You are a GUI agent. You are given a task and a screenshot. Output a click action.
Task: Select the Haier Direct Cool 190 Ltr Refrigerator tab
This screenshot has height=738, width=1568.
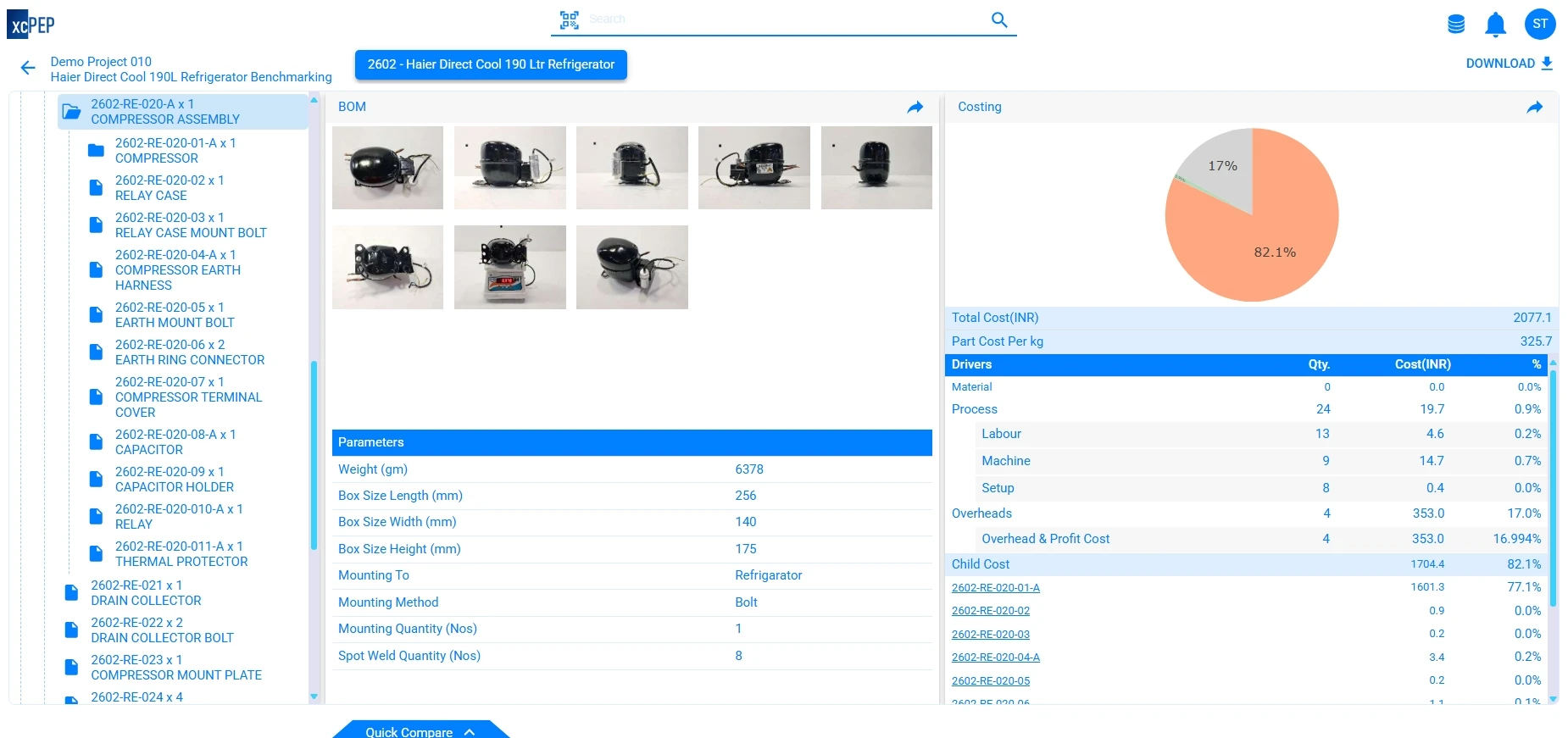(x=491, y=64)
